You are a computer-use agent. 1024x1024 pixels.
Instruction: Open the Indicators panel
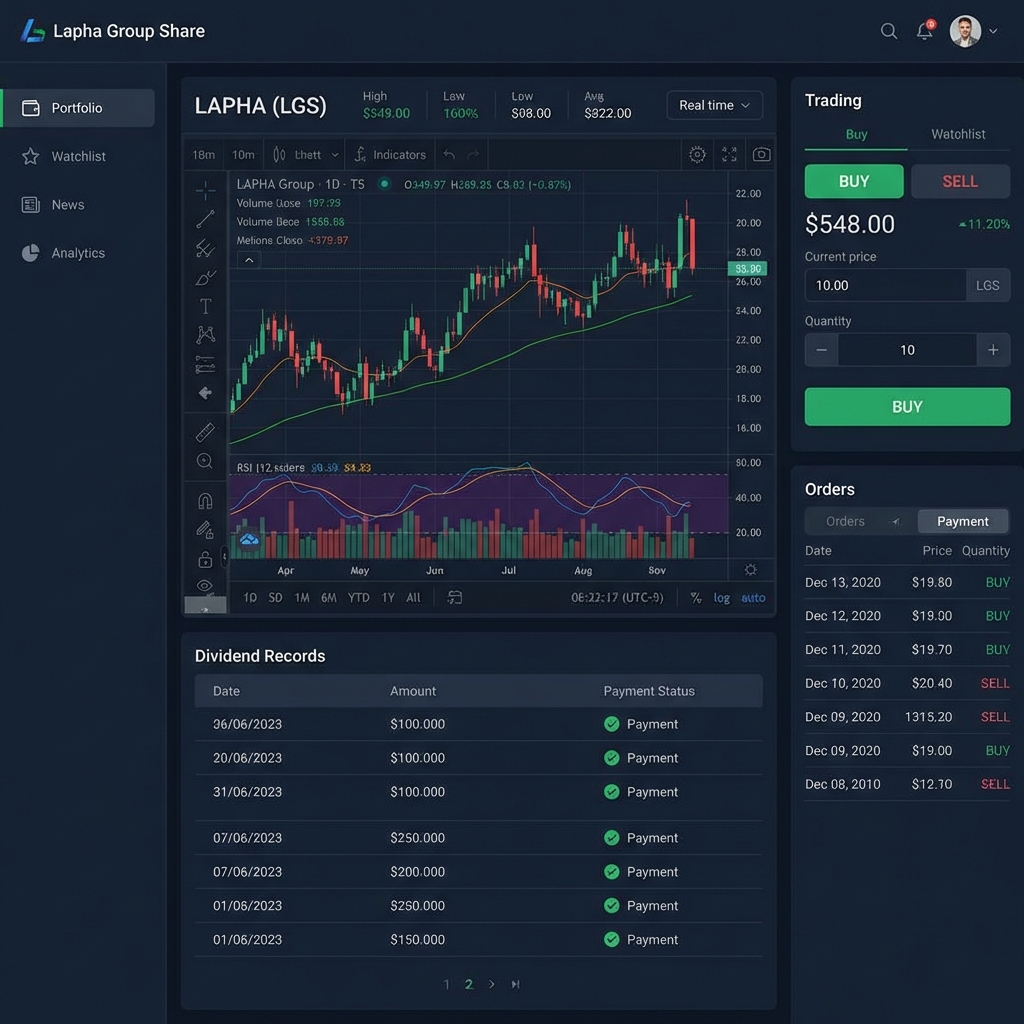coord(390,155)
